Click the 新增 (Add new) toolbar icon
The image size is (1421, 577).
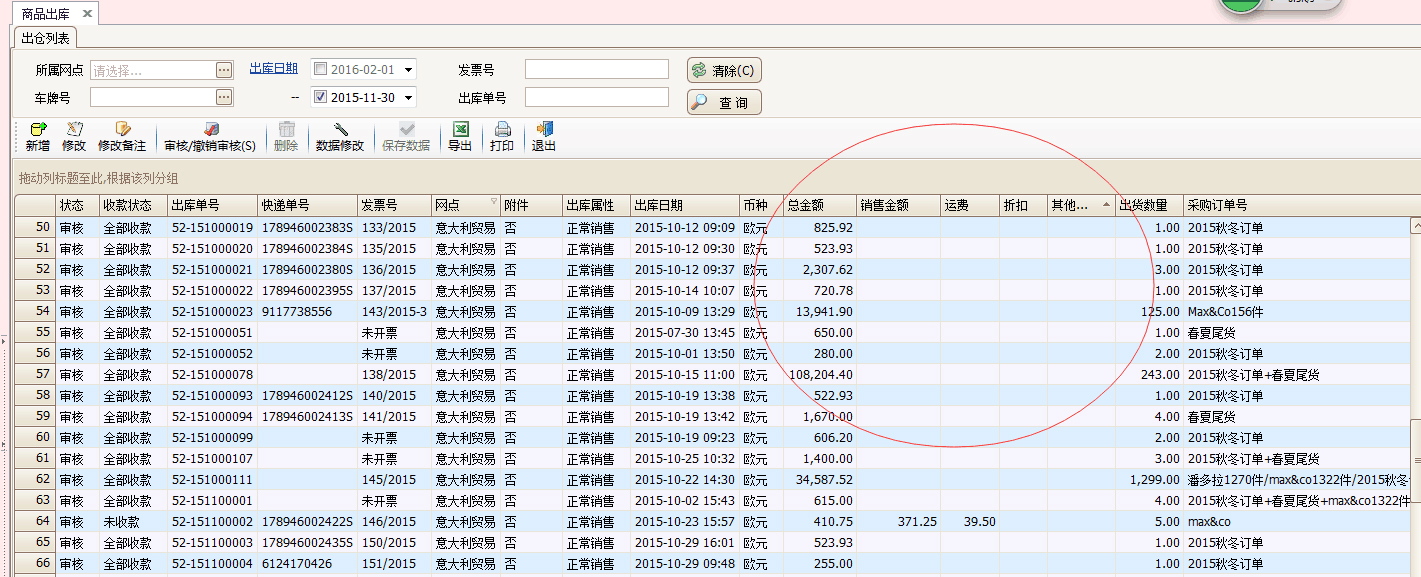coord(38,130)
